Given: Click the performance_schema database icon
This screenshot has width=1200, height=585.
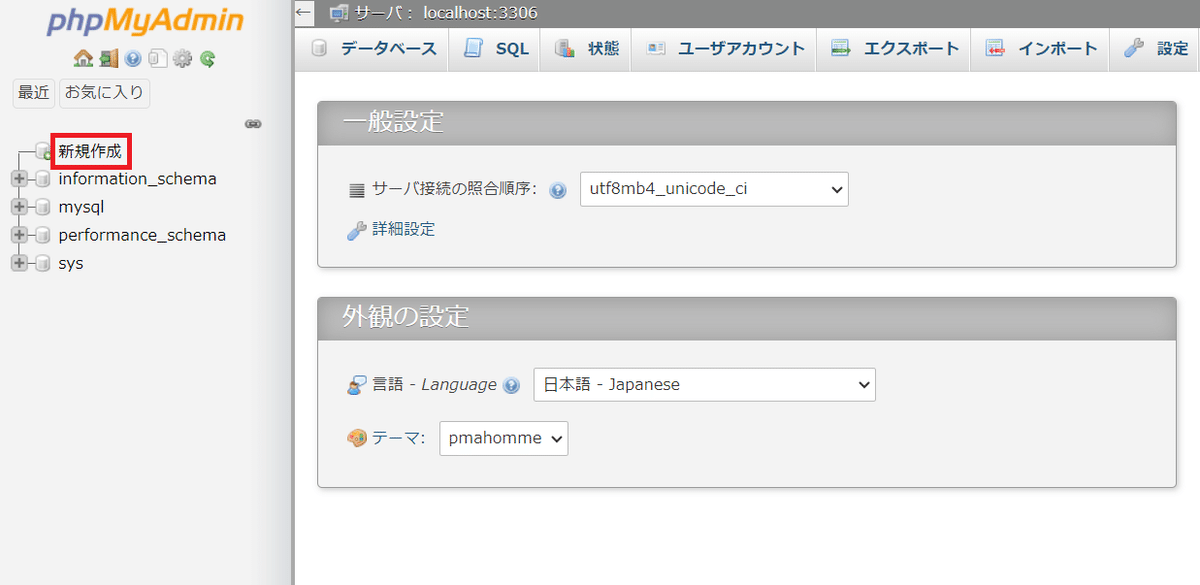Looking at the screenshot, I should pyautogui.click(x=42, y=236).
